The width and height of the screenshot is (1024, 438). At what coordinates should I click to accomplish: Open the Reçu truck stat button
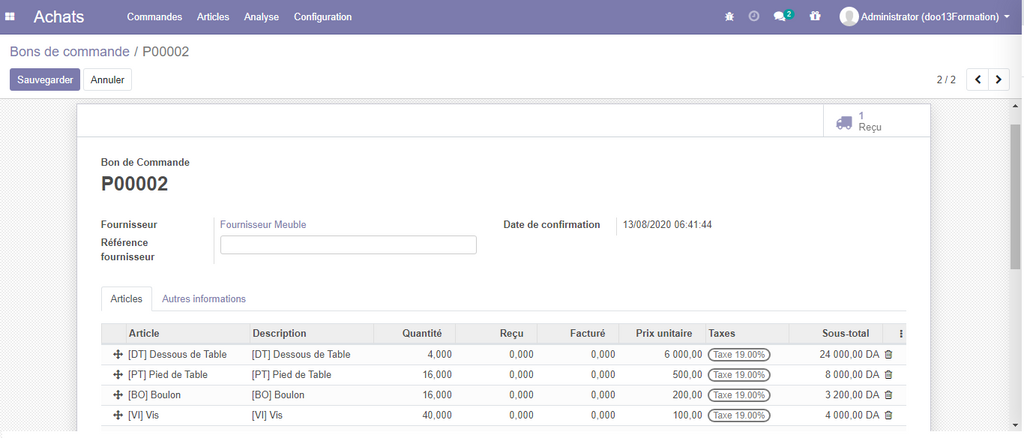pos(860,122)
